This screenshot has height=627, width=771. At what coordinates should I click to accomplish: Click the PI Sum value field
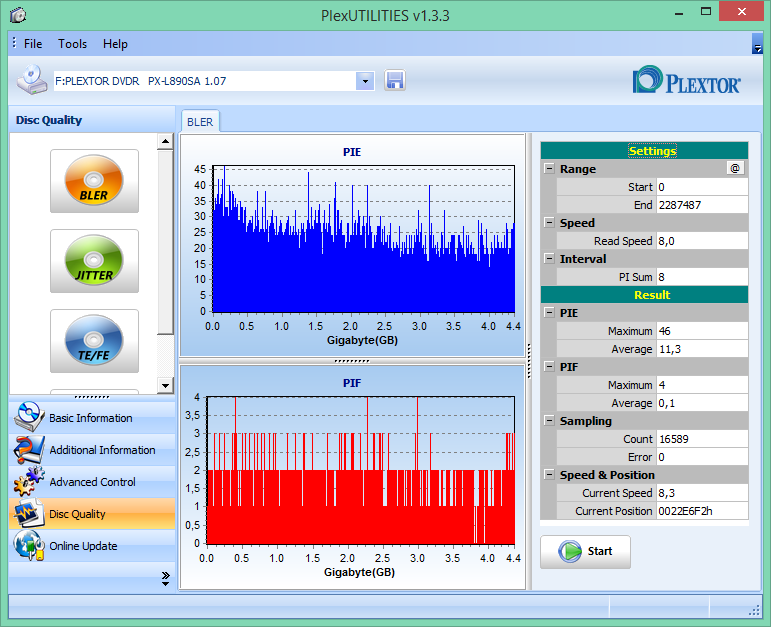click(x=702, y=277)
